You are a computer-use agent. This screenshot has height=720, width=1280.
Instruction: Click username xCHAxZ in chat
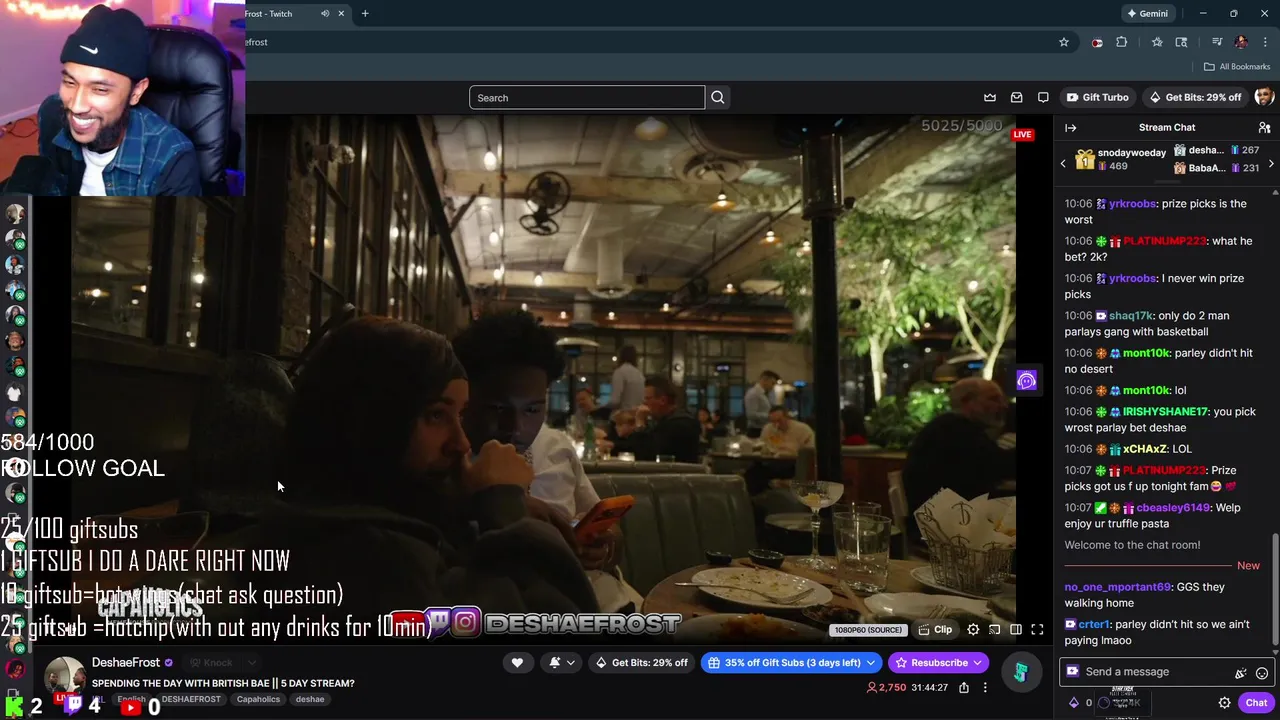1145,449
